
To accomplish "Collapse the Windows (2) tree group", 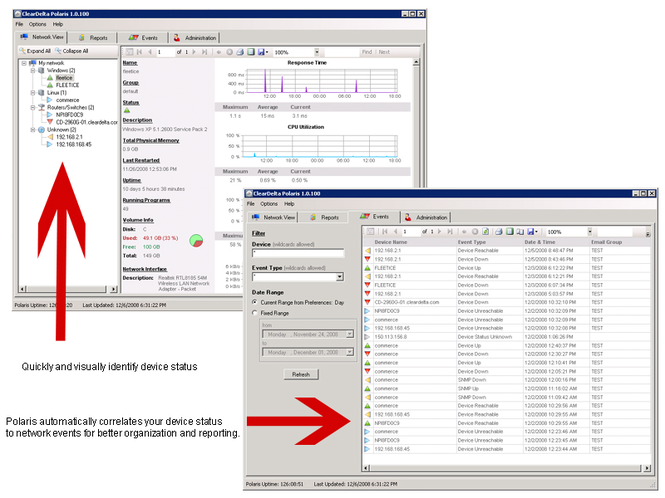I will (33, 70).
